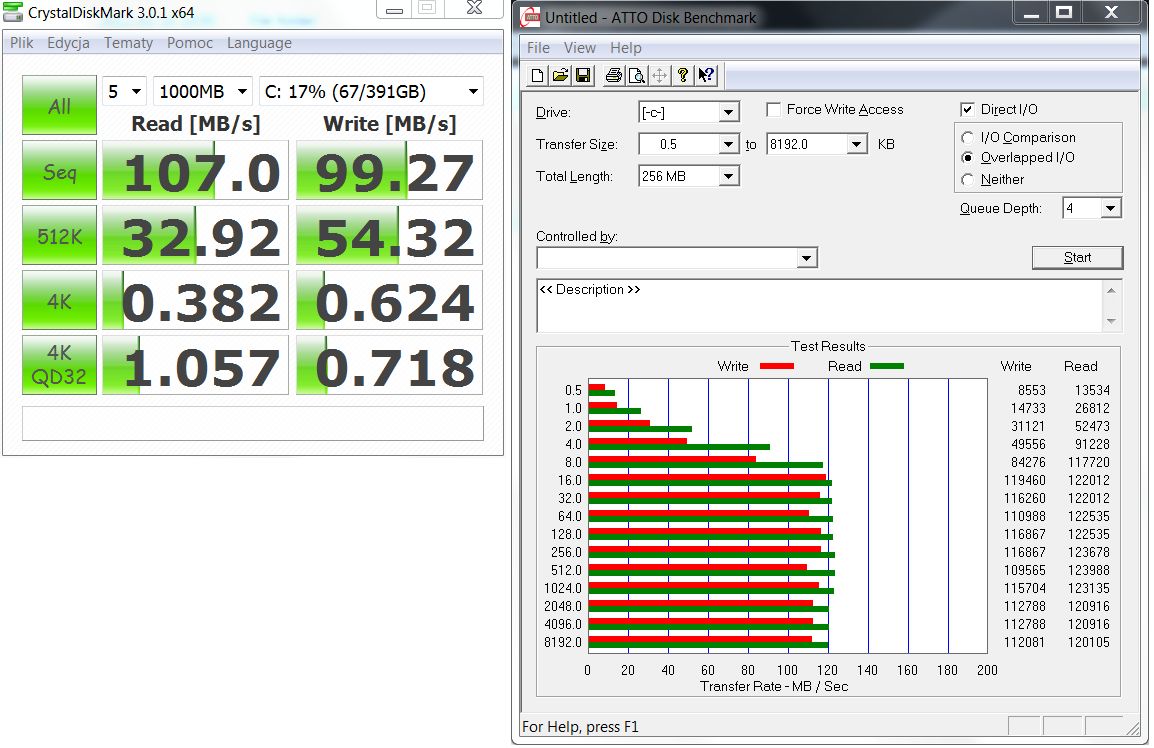Click the grayed four-arrow move icon
1154x748 pixels.
659,75
